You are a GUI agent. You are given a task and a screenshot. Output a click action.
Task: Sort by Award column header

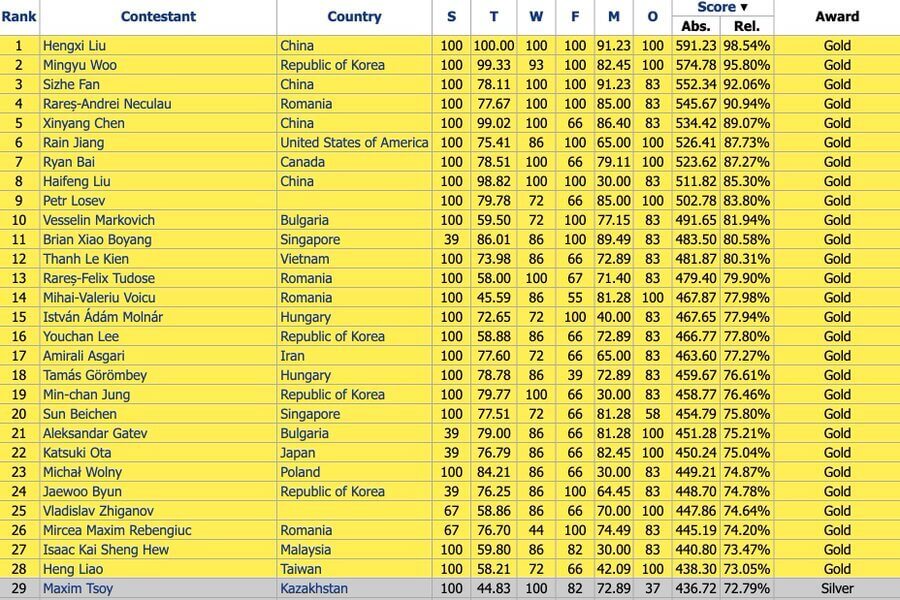point(836,17)
